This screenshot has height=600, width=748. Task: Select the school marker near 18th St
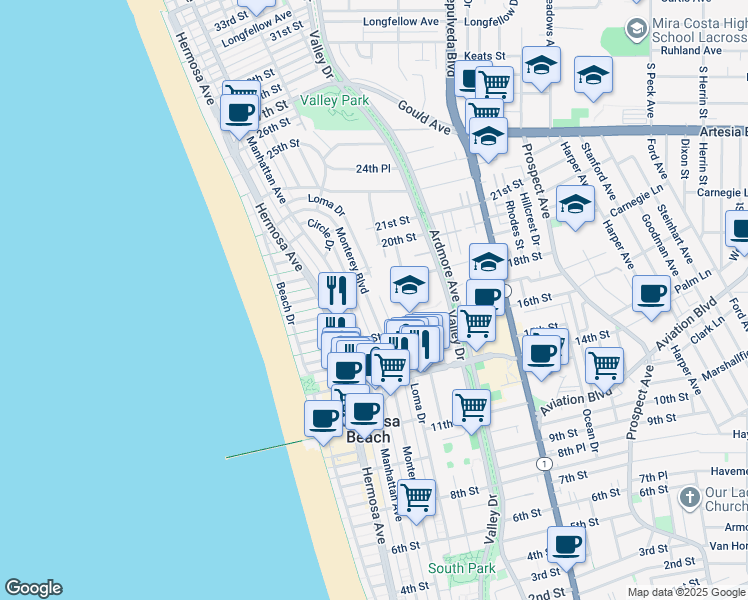(488, 262)
